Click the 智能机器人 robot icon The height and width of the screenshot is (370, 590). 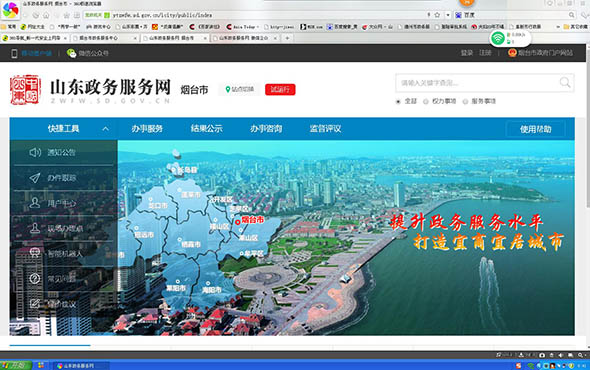click(35, 253)
